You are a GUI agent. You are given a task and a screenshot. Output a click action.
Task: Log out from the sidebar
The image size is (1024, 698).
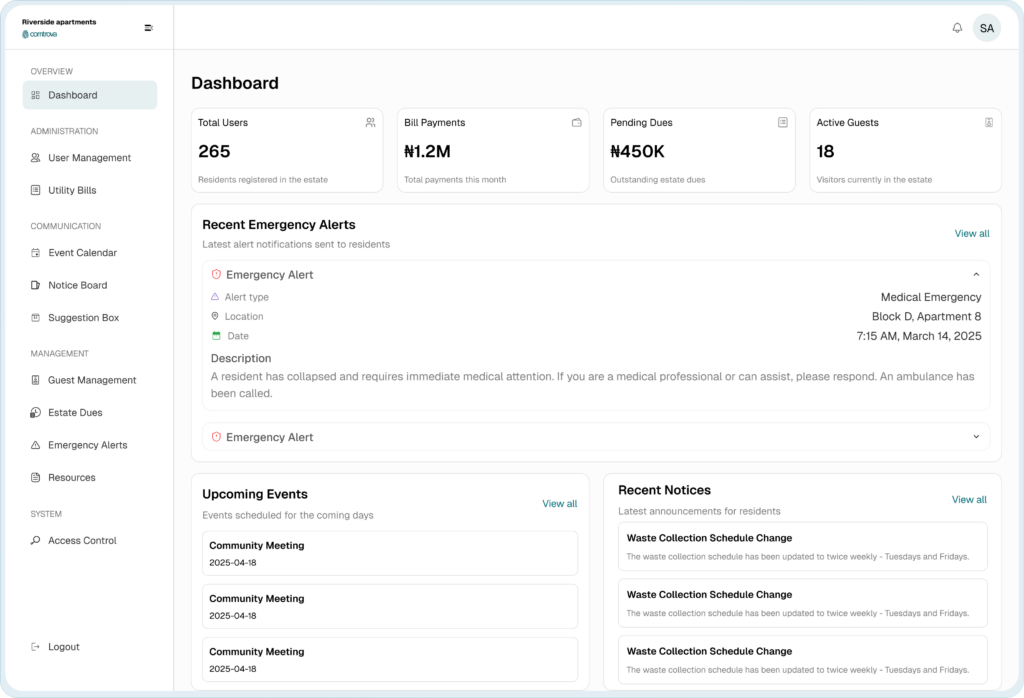coord(63,647)
